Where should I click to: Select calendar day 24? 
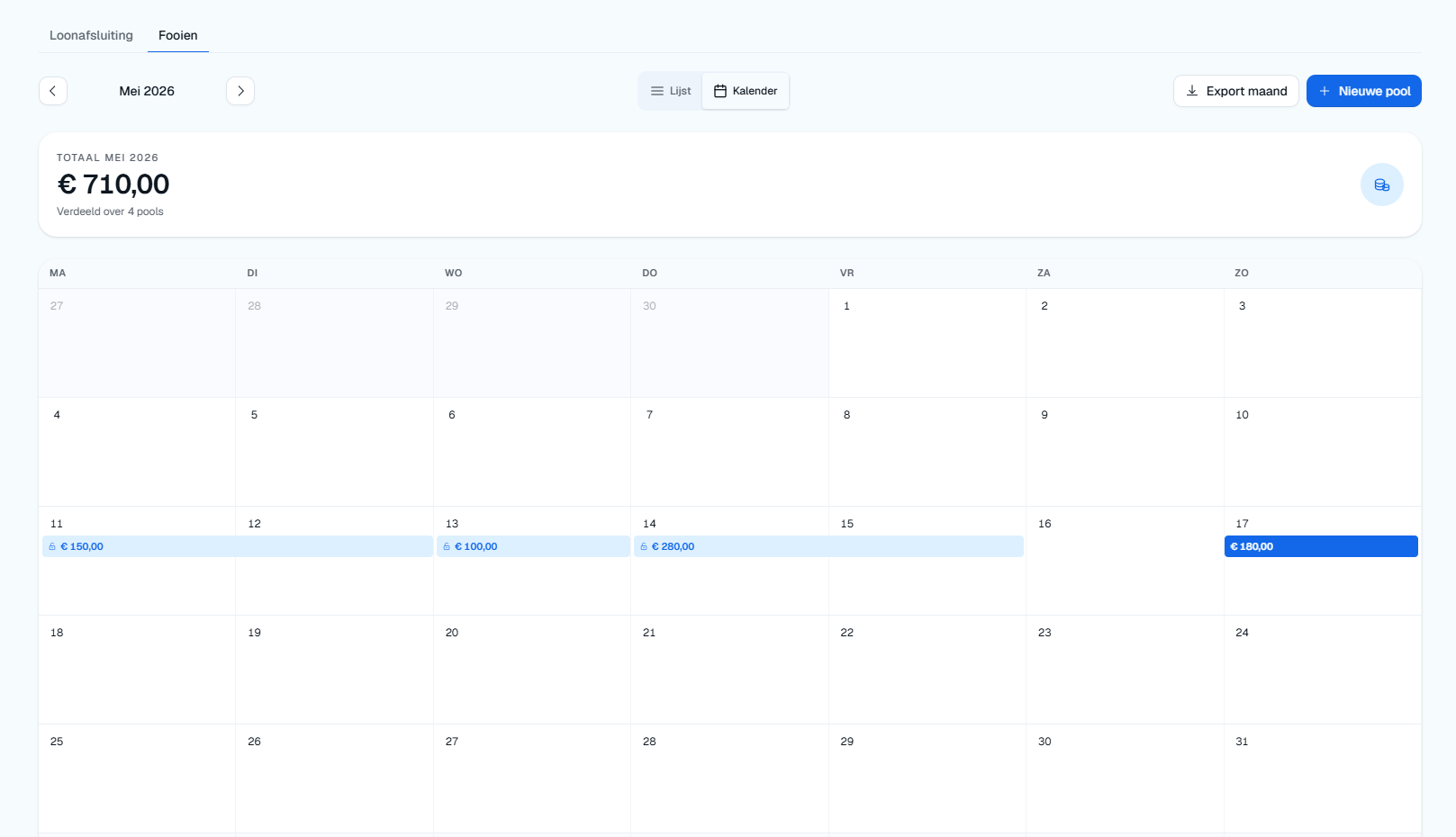[x=1323, y=670]
